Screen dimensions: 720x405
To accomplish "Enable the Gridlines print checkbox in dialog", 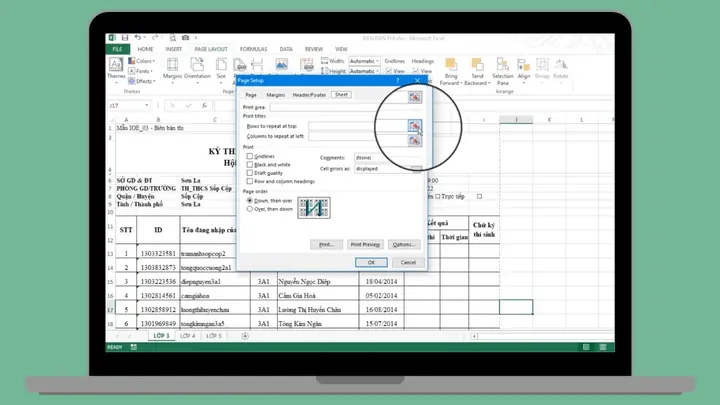I will [x=250, y=157].
